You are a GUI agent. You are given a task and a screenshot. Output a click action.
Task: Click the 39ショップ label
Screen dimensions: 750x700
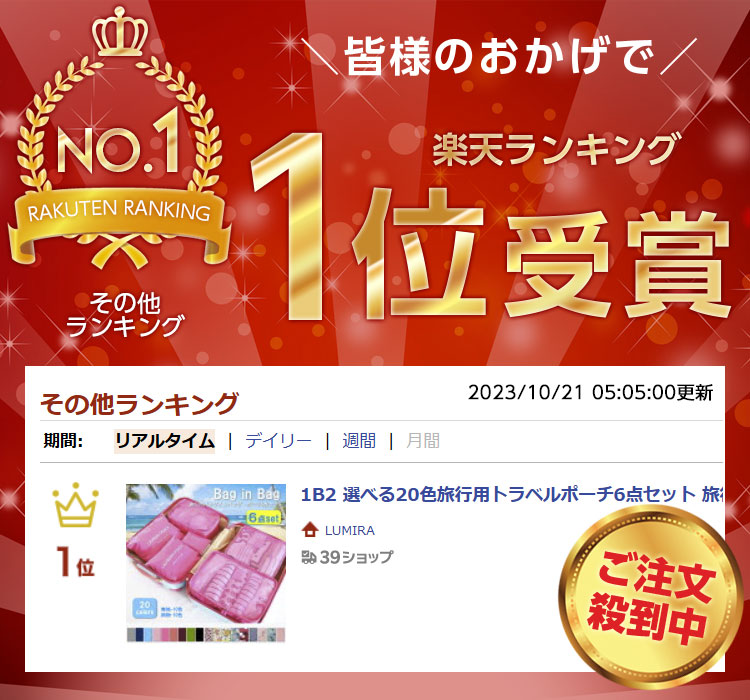[356, 557]
